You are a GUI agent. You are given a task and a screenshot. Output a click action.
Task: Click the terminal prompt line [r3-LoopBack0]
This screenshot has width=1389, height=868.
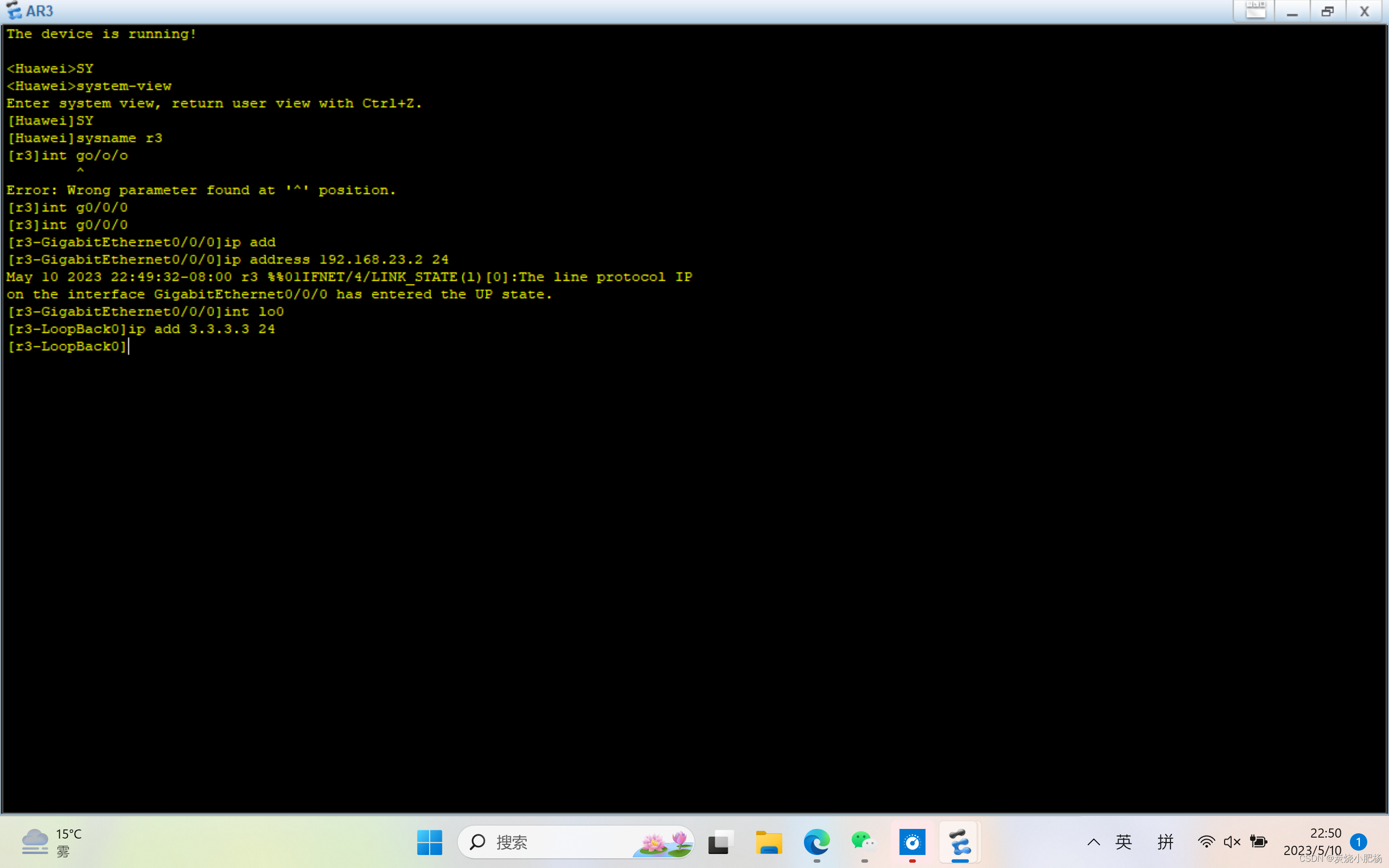click(x=68, y=346)
